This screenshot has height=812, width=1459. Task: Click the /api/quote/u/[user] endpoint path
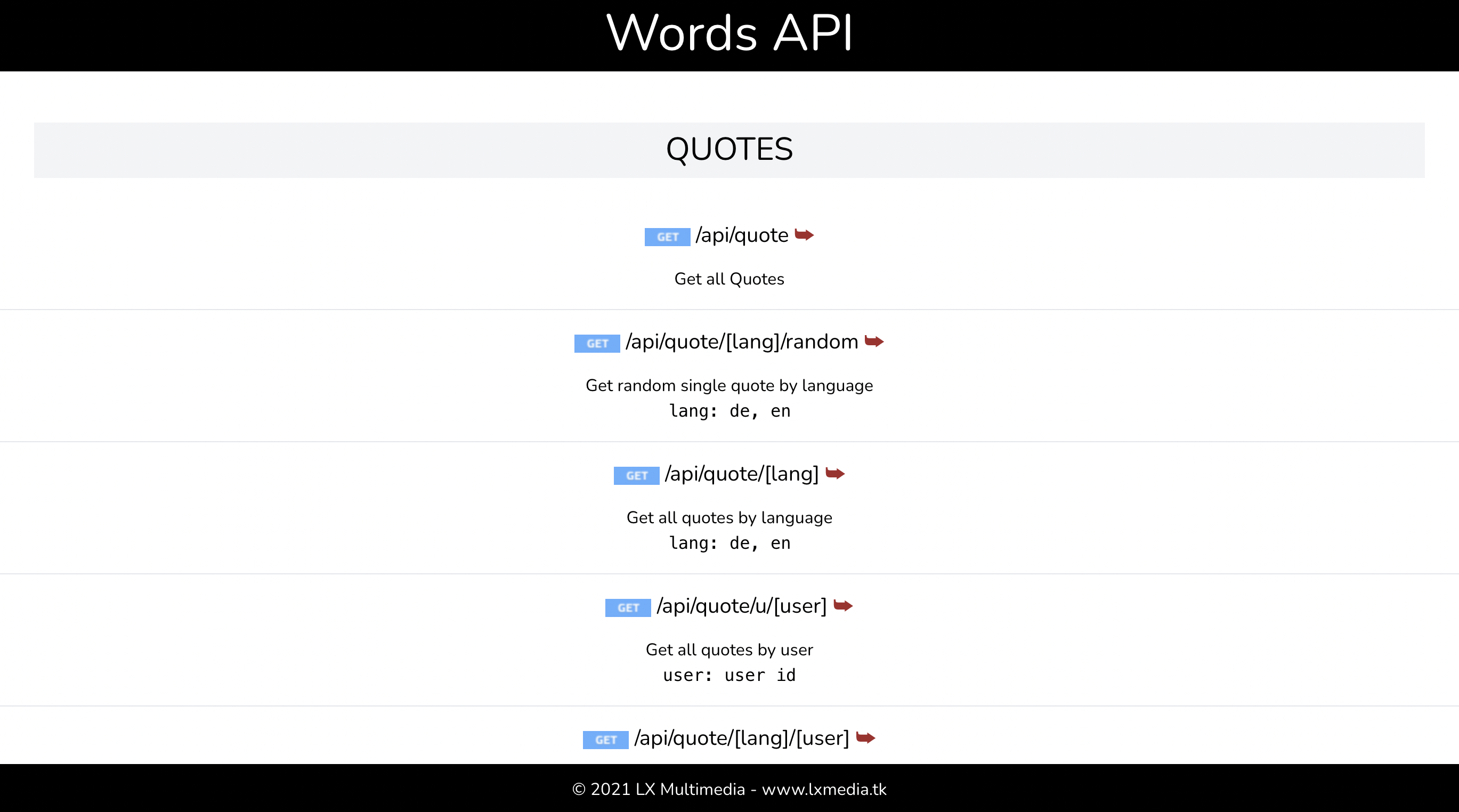(x=742, y=606)
